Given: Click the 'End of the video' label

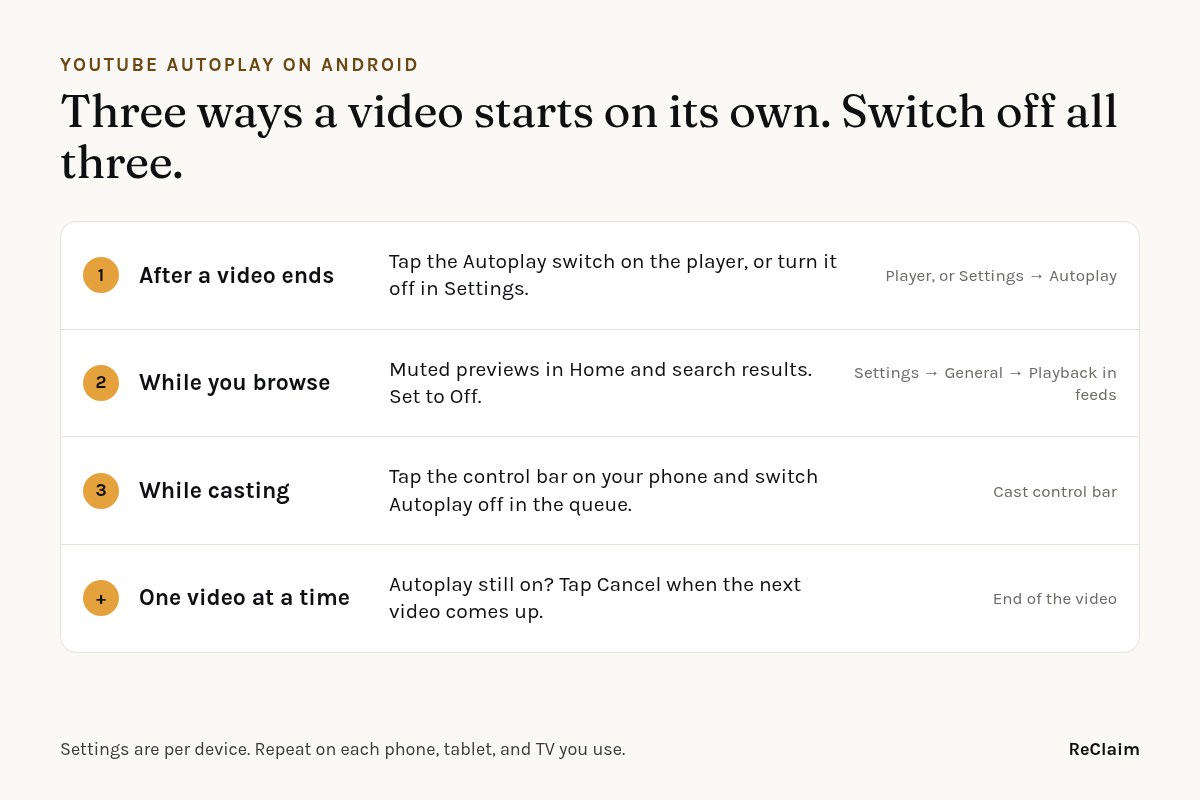Looking at the screenshot, I should click(x=1055, y=599).
